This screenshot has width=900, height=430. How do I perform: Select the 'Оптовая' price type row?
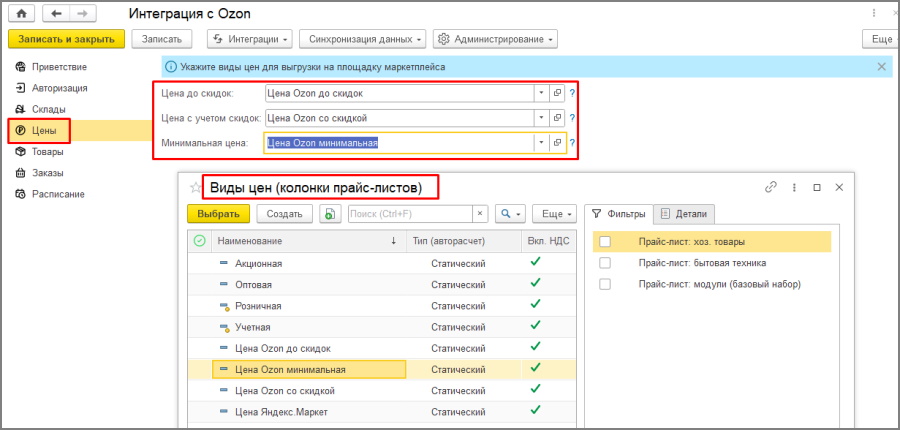(382, 285)
